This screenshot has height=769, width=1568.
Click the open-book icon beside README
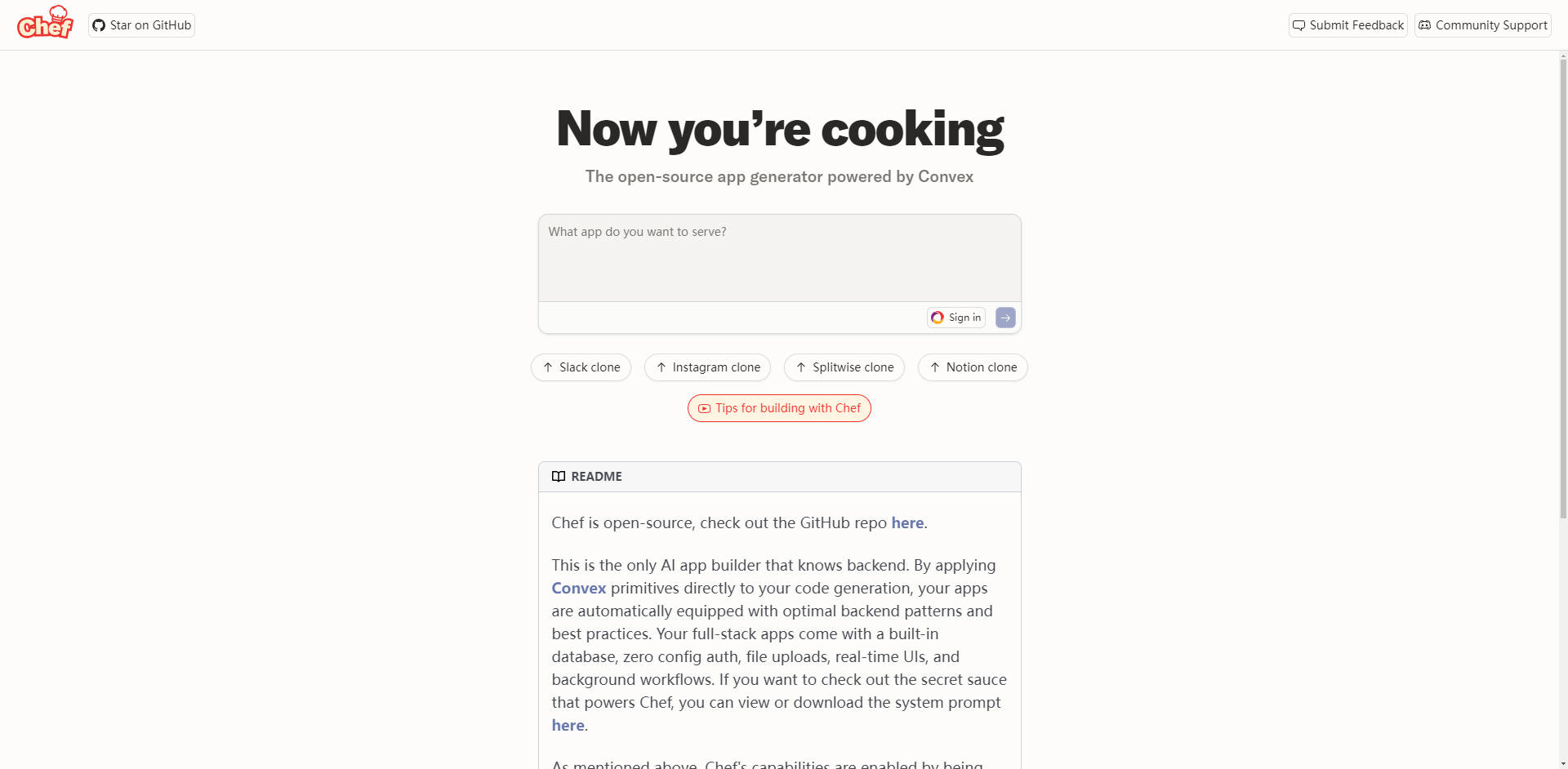[x=559, y=476]
